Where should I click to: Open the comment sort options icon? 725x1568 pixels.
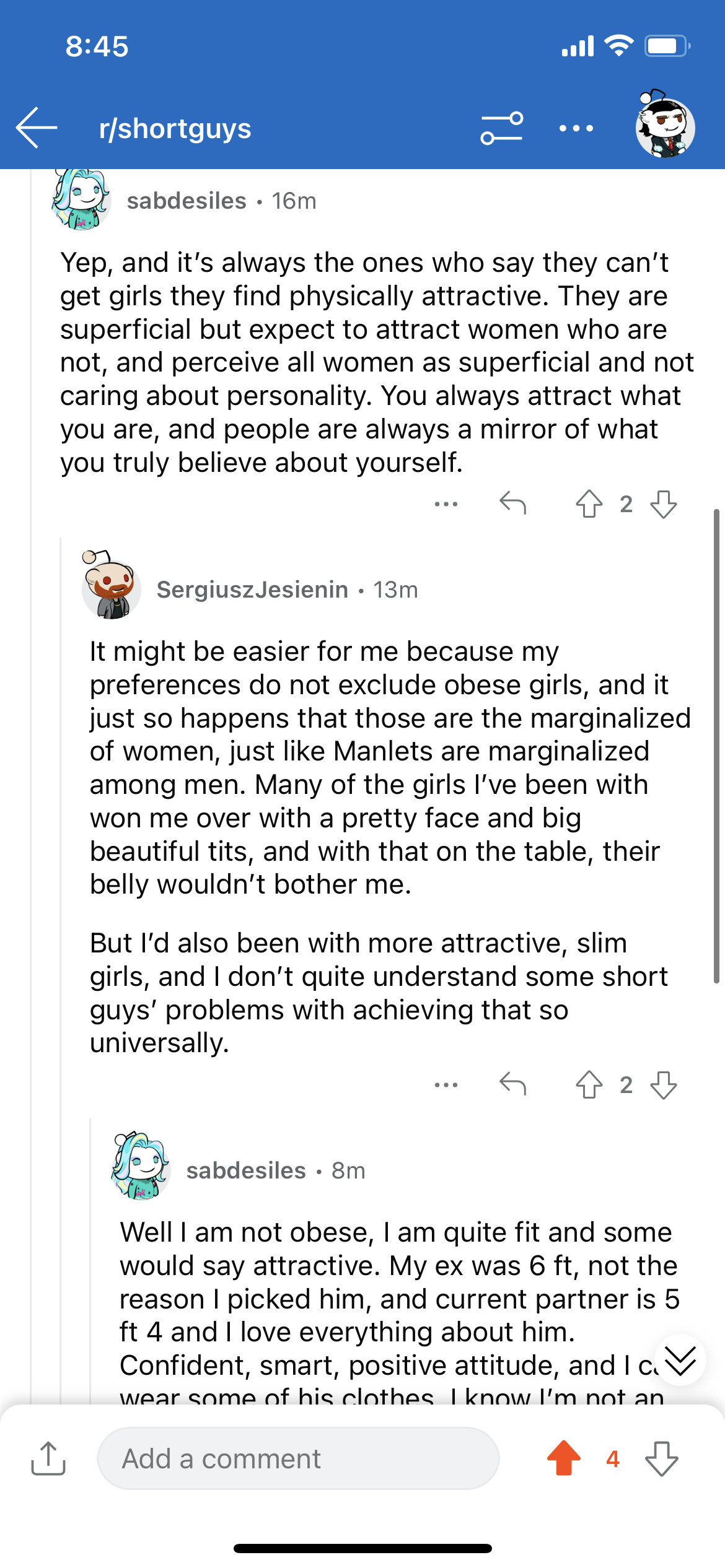pos(501,128)
